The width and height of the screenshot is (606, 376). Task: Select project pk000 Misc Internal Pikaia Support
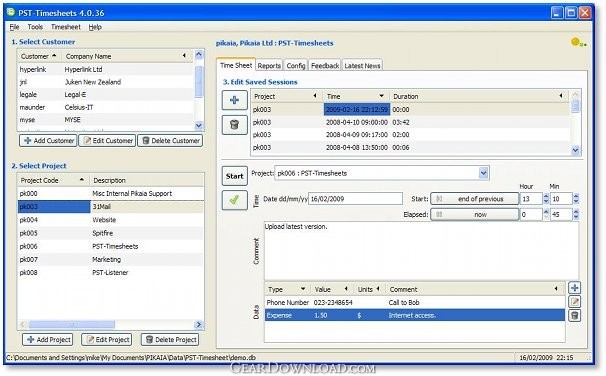111,194
